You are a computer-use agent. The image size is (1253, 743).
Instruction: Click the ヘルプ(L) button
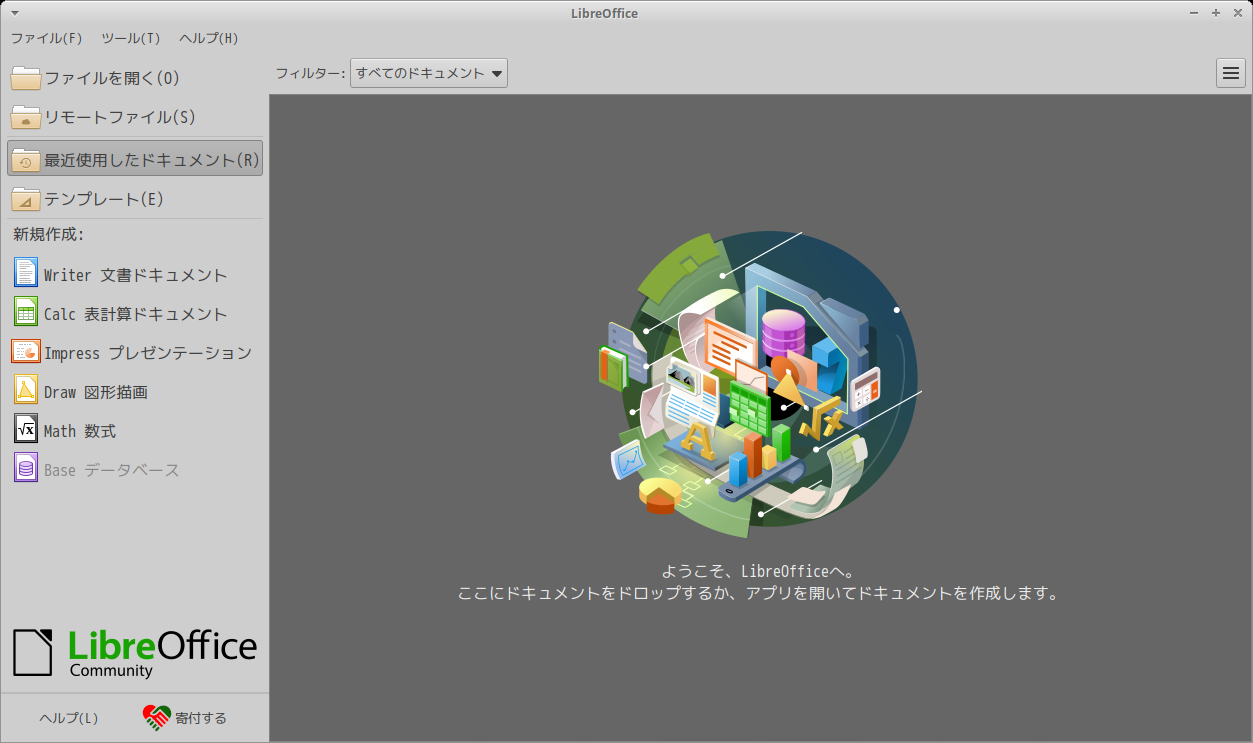(x=69, y=718)
